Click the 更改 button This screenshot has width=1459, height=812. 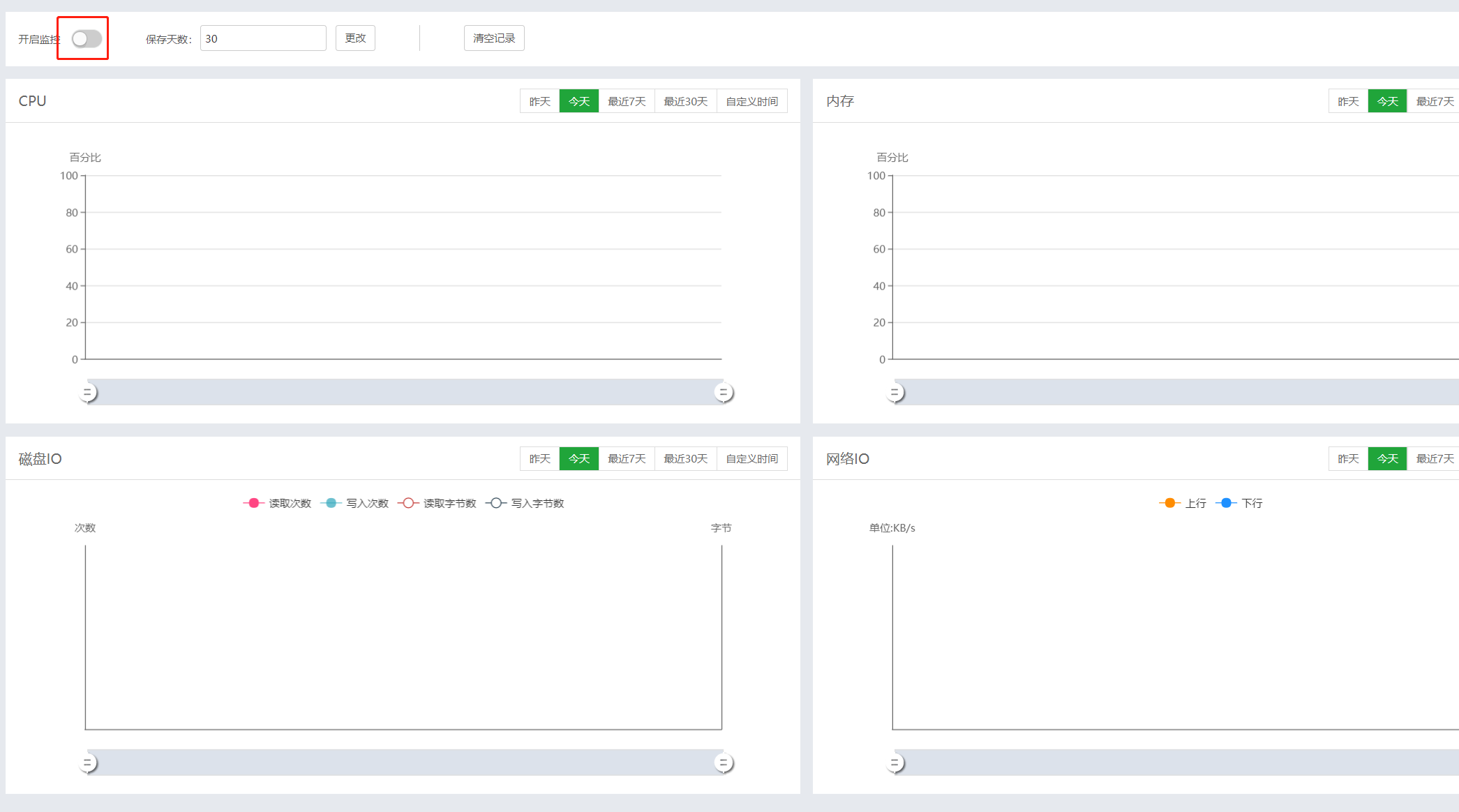click(x=355, y=38)
